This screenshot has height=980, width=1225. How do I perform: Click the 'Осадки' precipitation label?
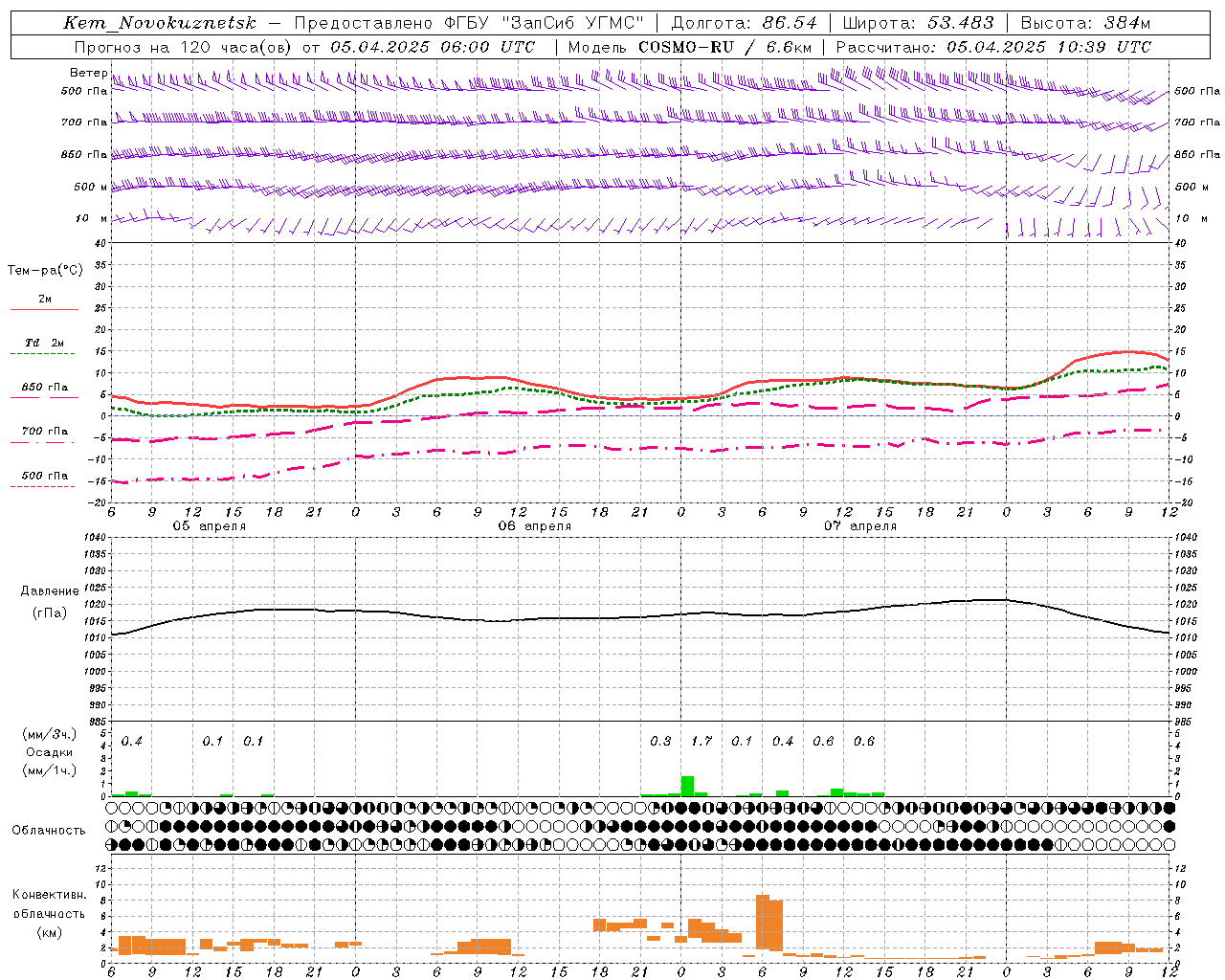point(49,752)
